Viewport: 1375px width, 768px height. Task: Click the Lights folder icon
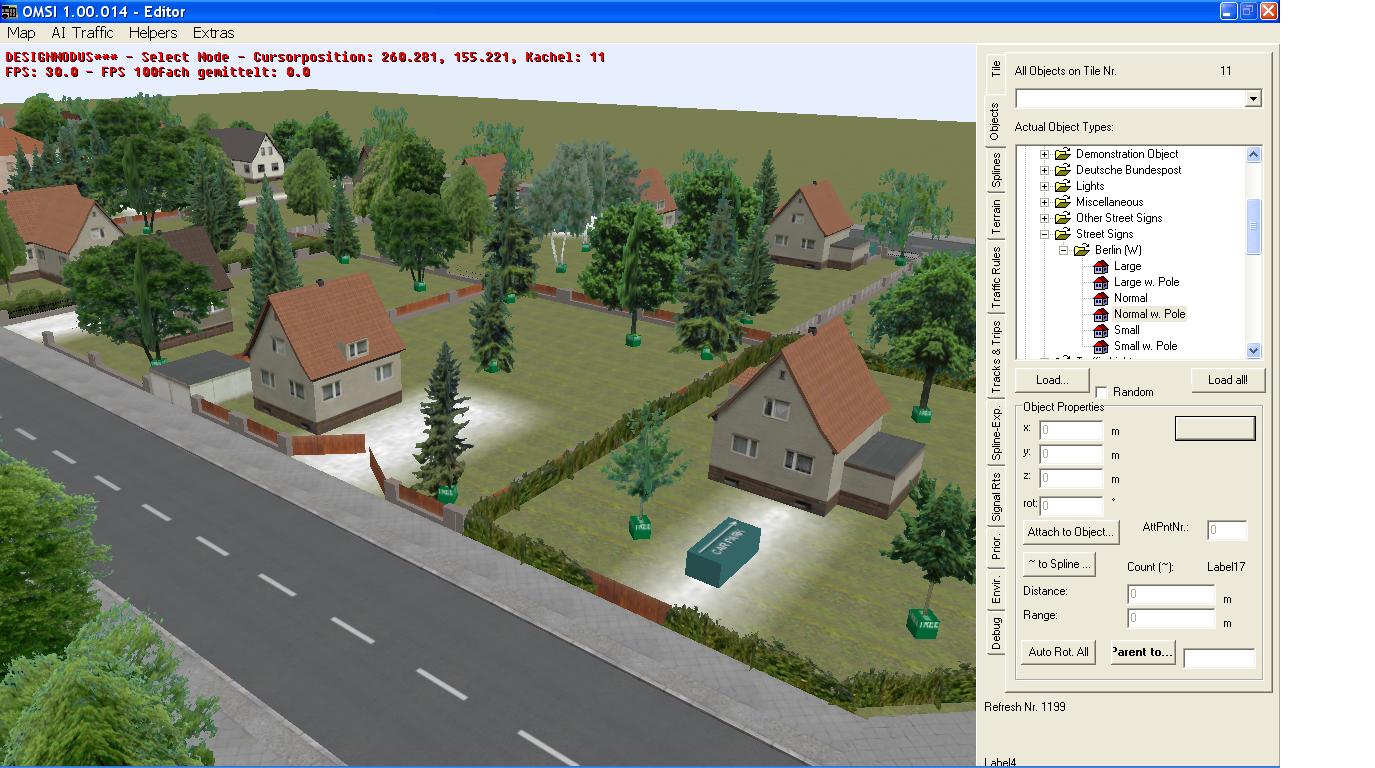coord(1062,186)
